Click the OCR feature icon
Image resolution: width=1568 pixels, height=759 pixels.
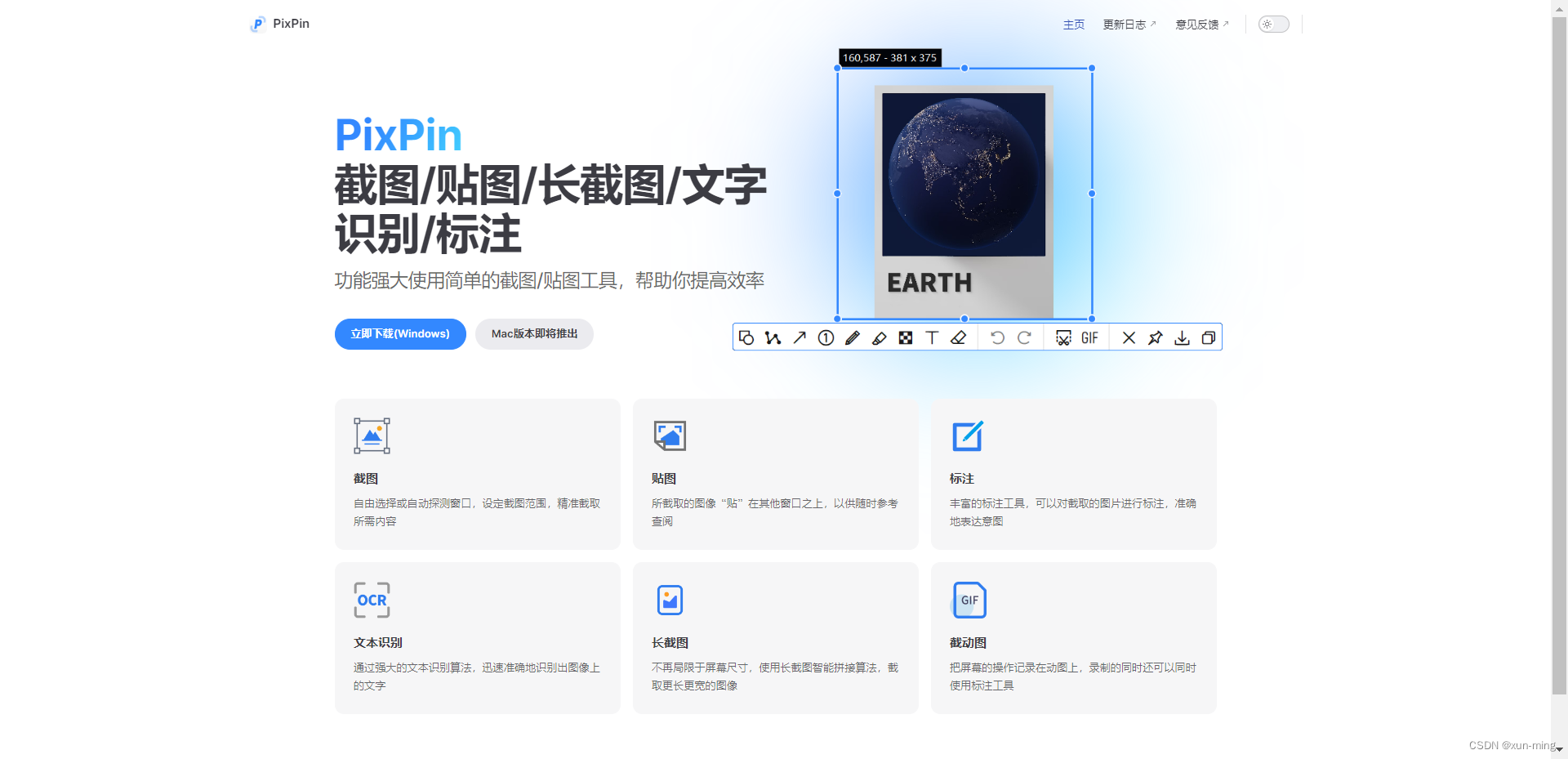(372, 600)
